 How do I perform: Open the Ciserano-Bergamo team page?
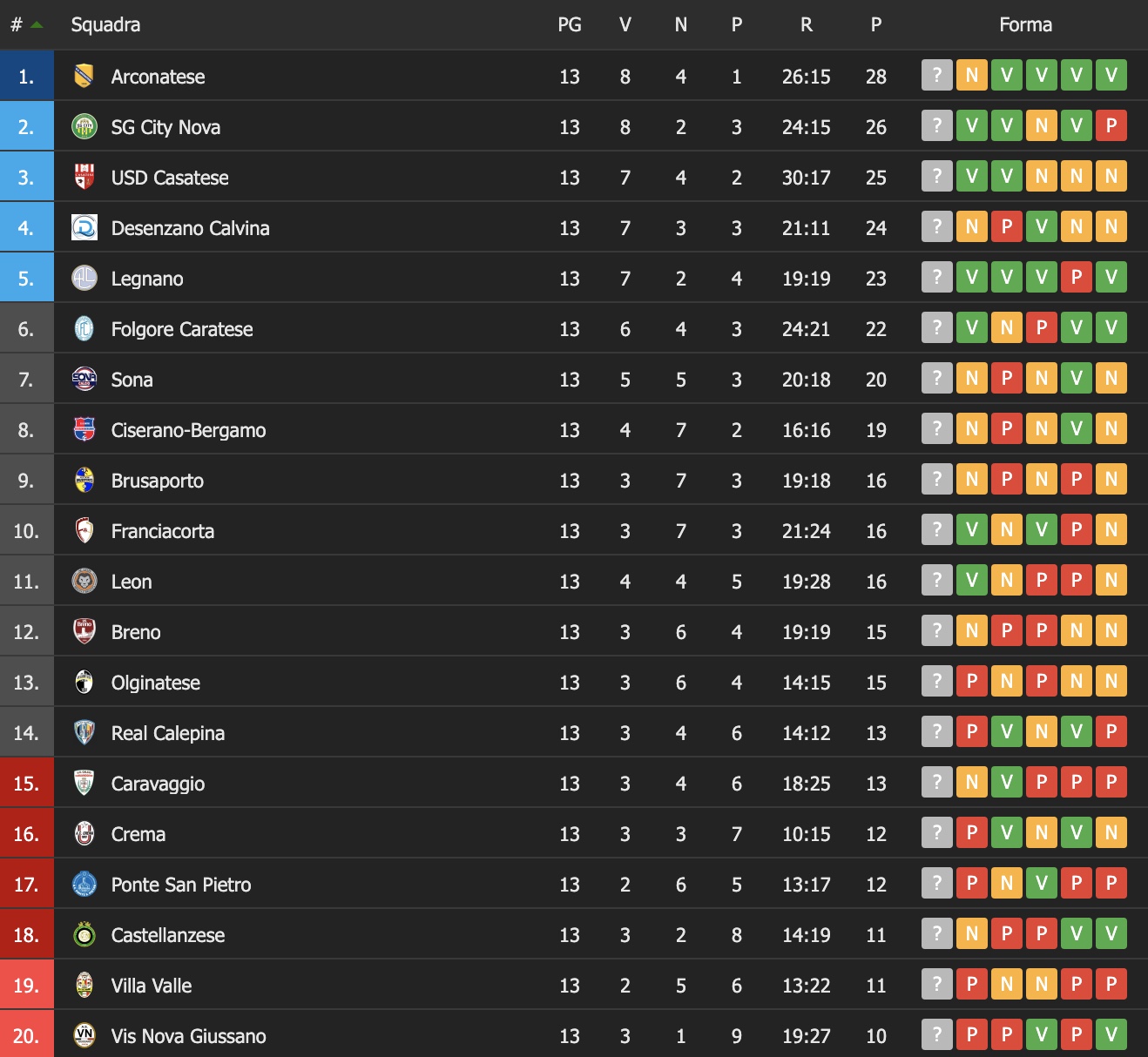pos(188,430)
